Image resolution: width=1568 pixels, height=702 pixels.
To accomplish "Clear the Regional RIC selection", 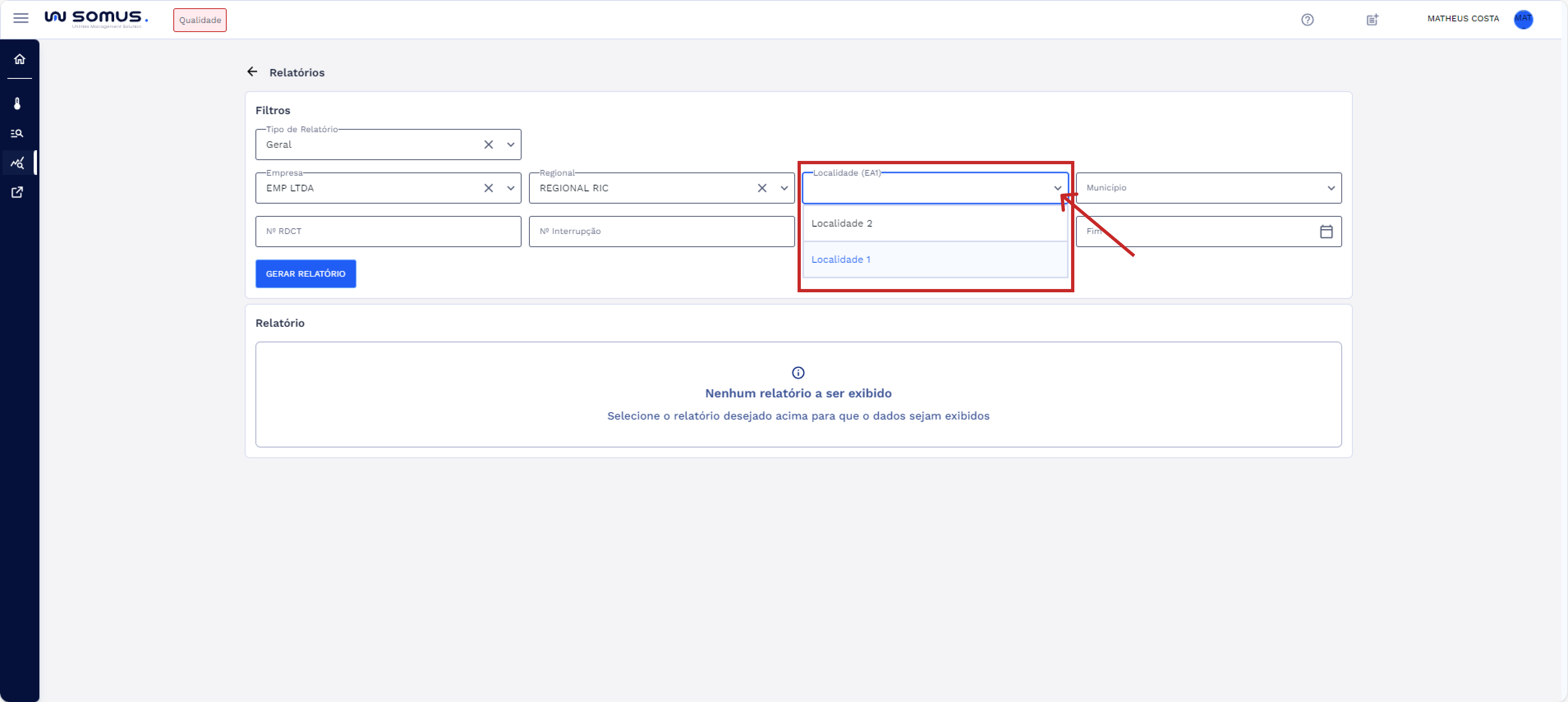I will pos(761,188).
